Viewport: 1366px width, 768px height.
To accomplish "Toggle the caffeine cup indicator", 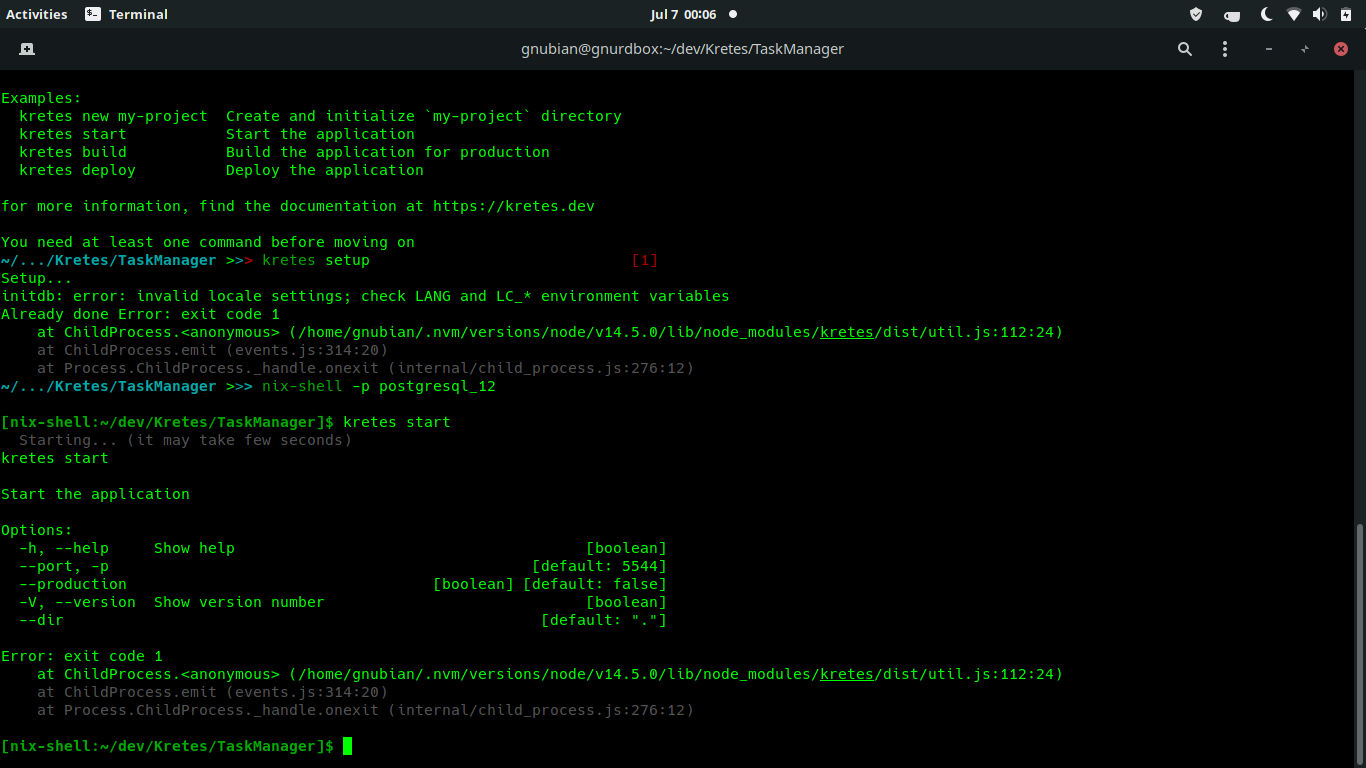I will (x=1232, y=14).
